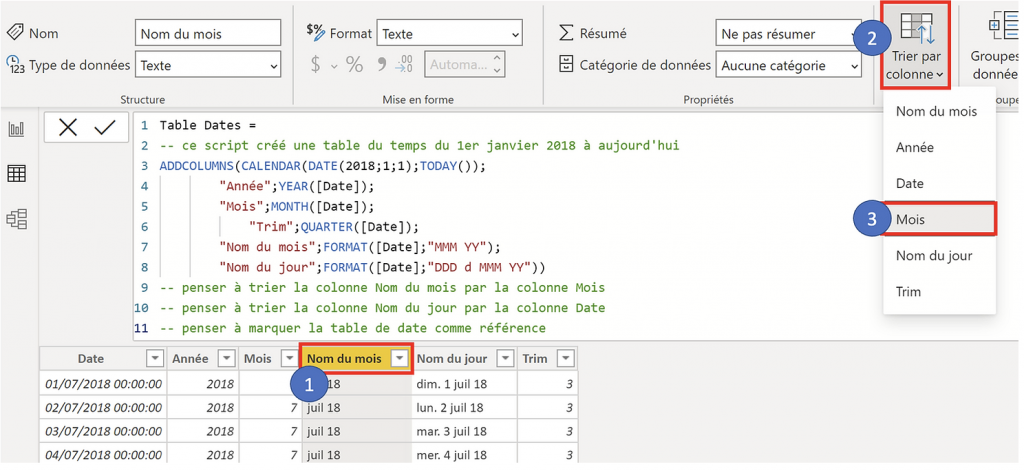Click formula line with "Nom du mois" FORMAT
The width and height of the screenshot is (1024, 471).
tap(360, 247)
